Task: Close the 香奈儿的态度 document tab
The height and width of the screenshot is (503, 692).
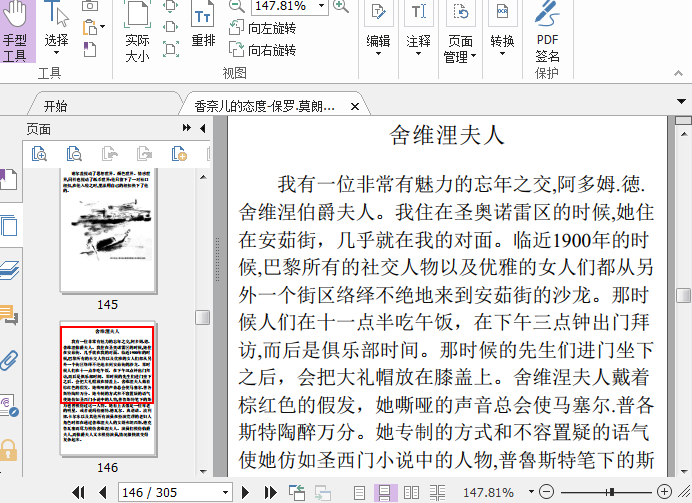Action: [x=354, y=106]
